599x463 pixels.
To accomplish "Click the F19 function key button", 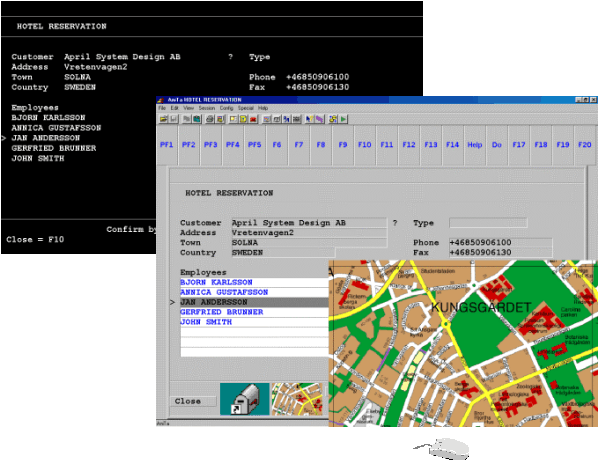I will pos(563,145).
